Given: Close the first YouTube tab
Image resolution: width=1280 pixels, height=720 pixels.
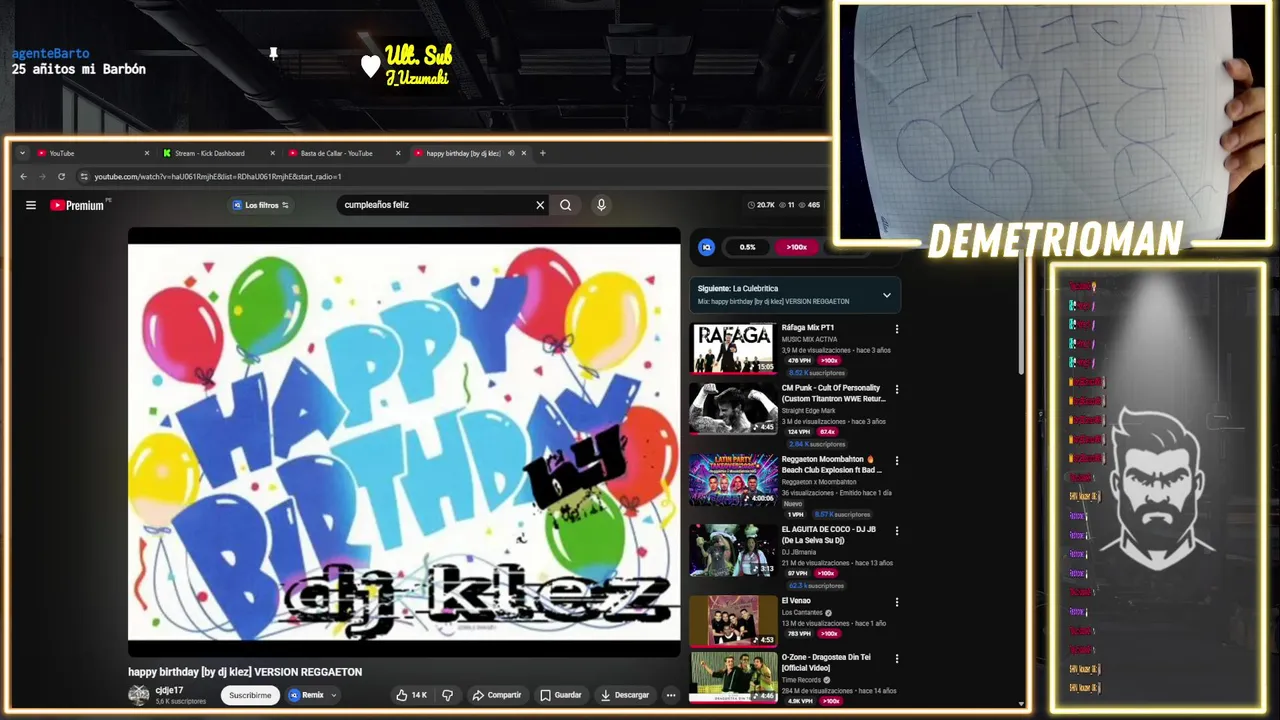Looking at the screenshot, I should [x=146, y=153].
